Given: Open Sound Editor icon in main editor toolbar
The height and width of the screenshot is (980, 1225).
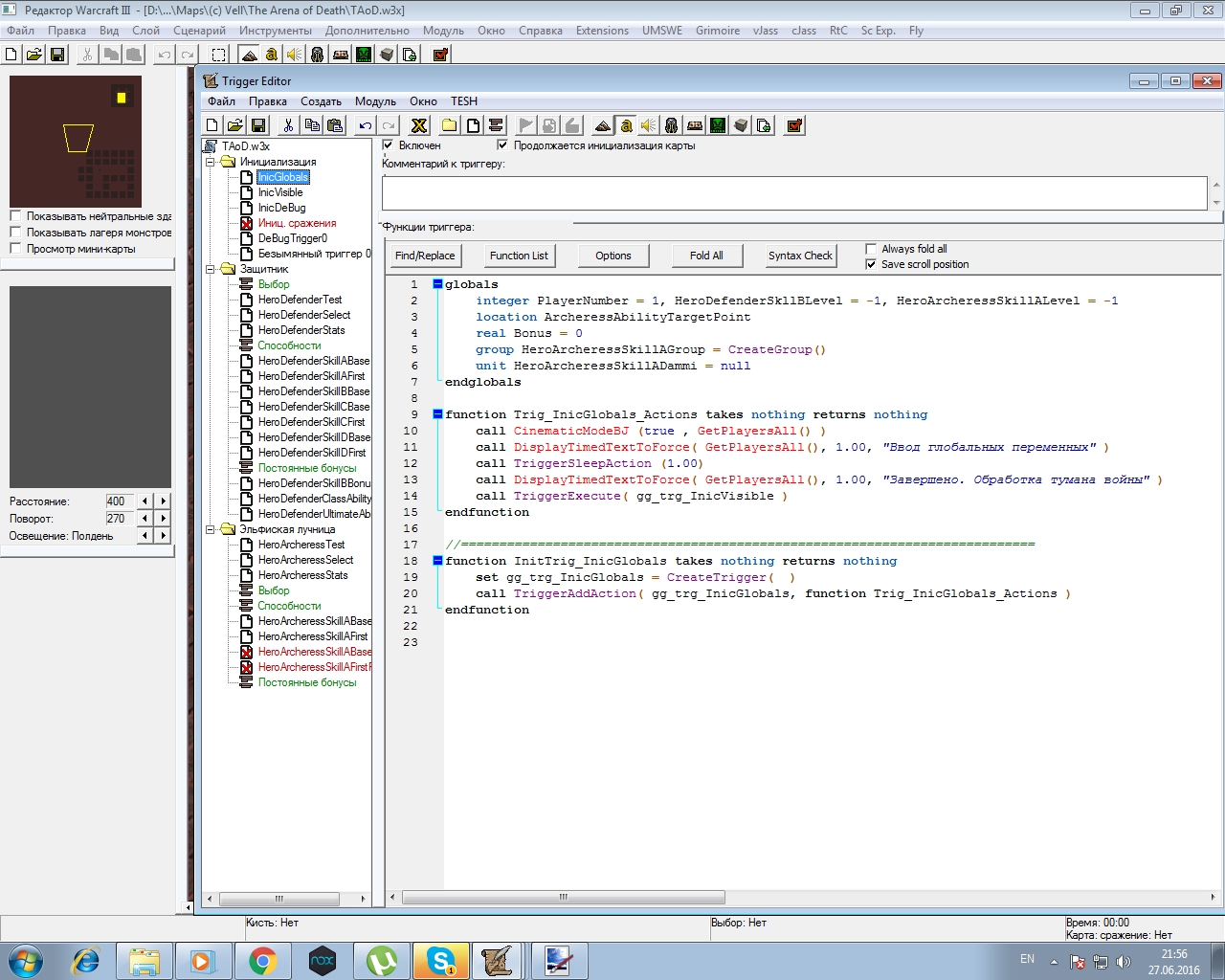Looking at the screenshot, I should pyautogui.click(x=295, y=55).
